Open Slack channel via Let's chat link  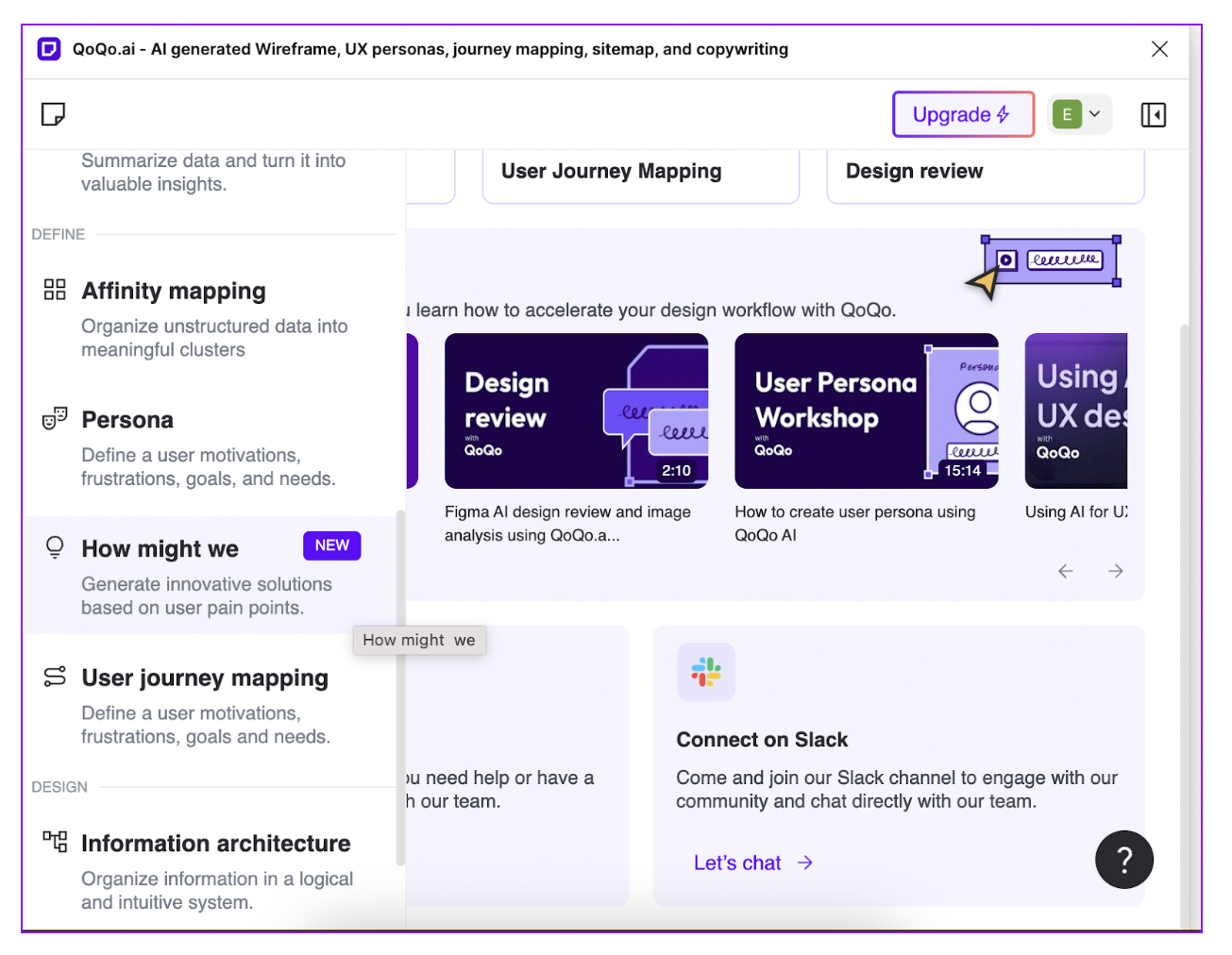(737, 862)
